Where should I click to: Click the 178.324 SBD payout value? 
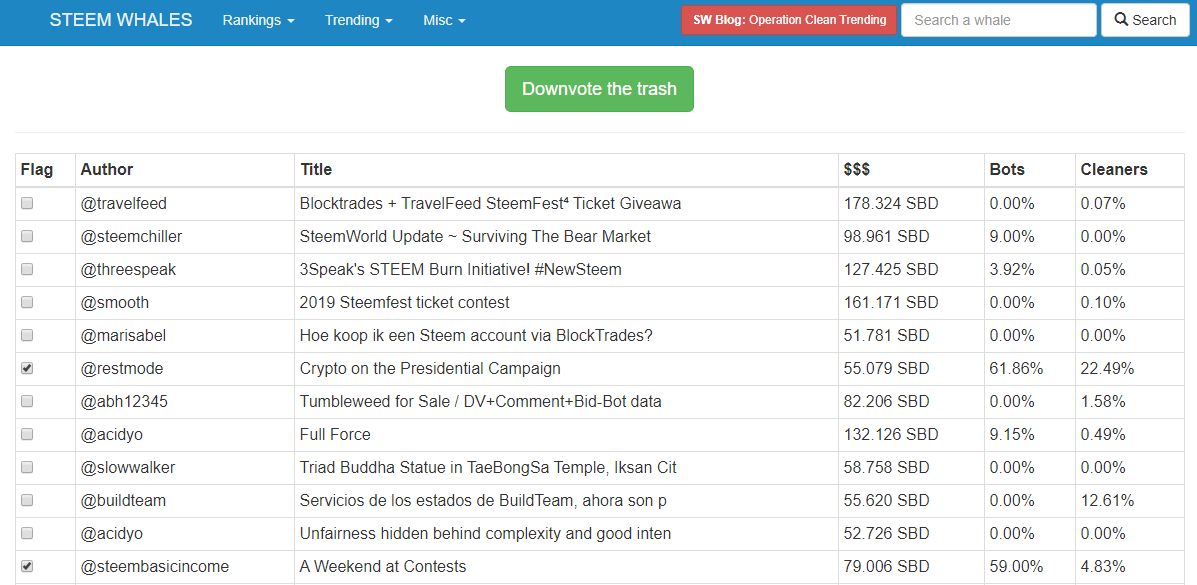(x=891, y=204)
